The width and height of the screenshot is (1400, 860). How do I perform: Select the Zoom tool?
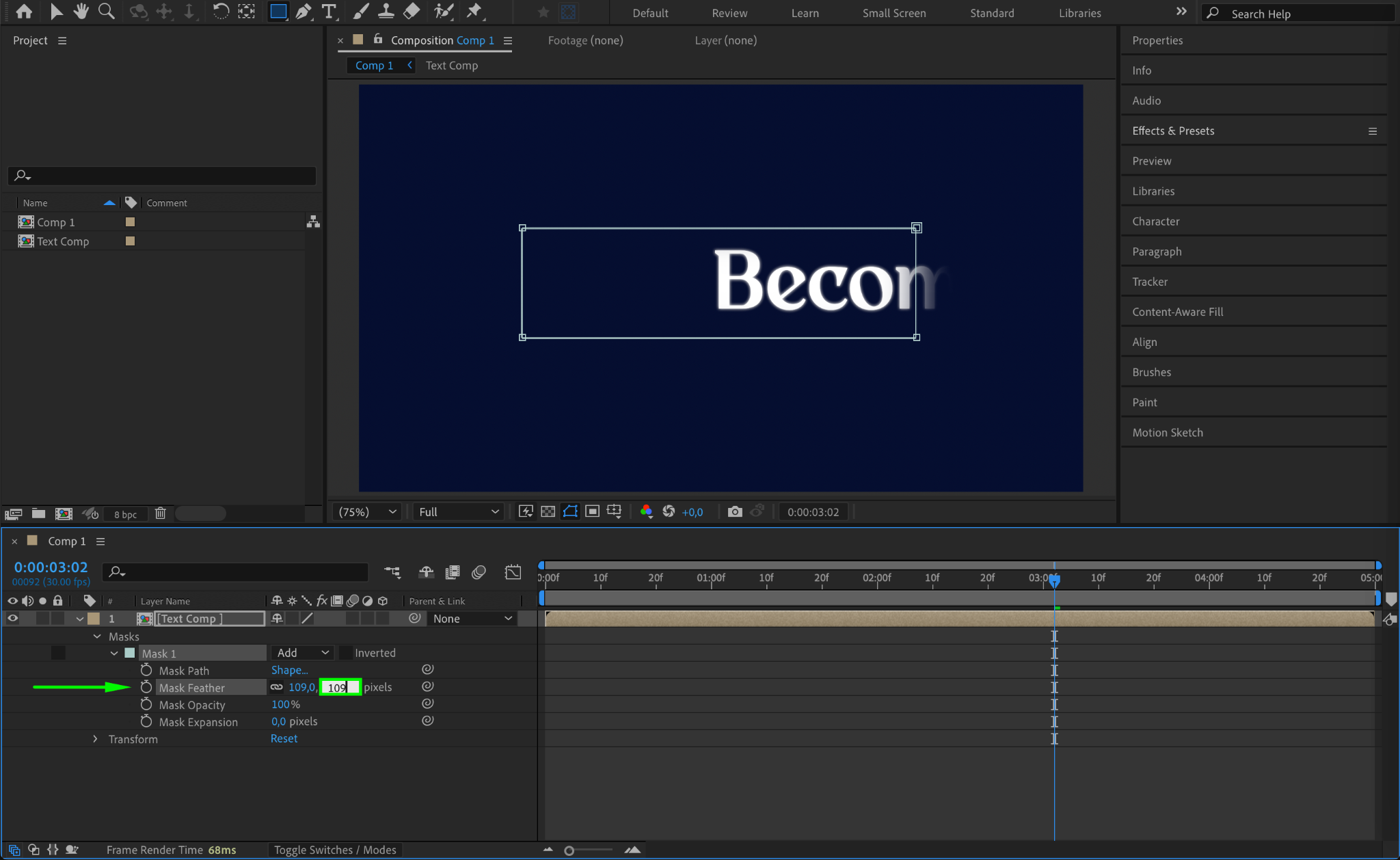coord(106,12)
